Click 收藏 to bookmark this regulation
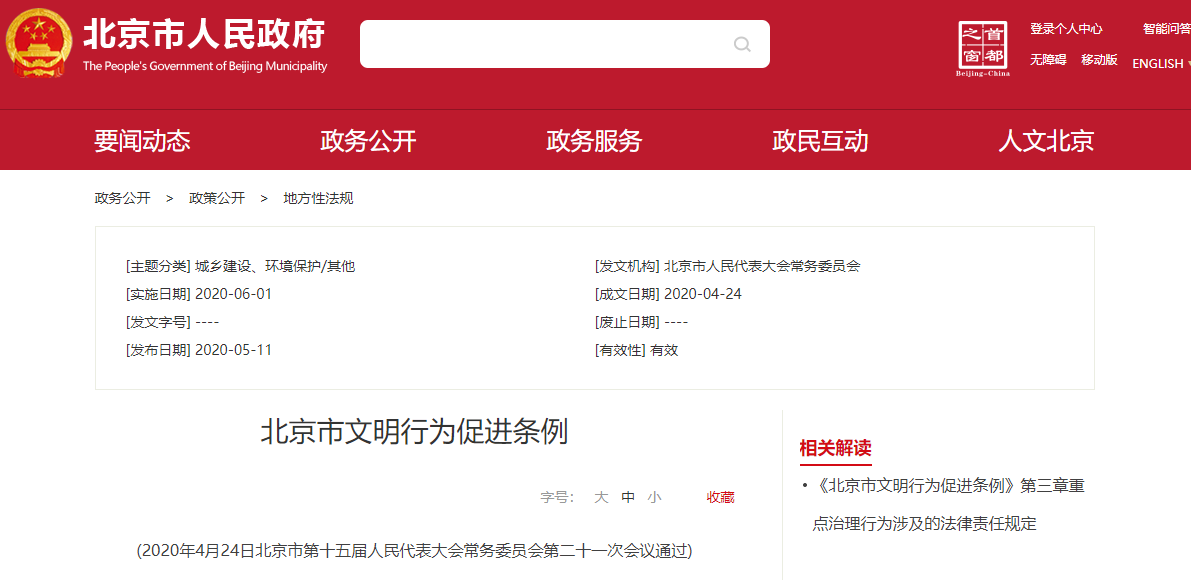The width and height of the screenshot is (1191, 580). [720, 497]
